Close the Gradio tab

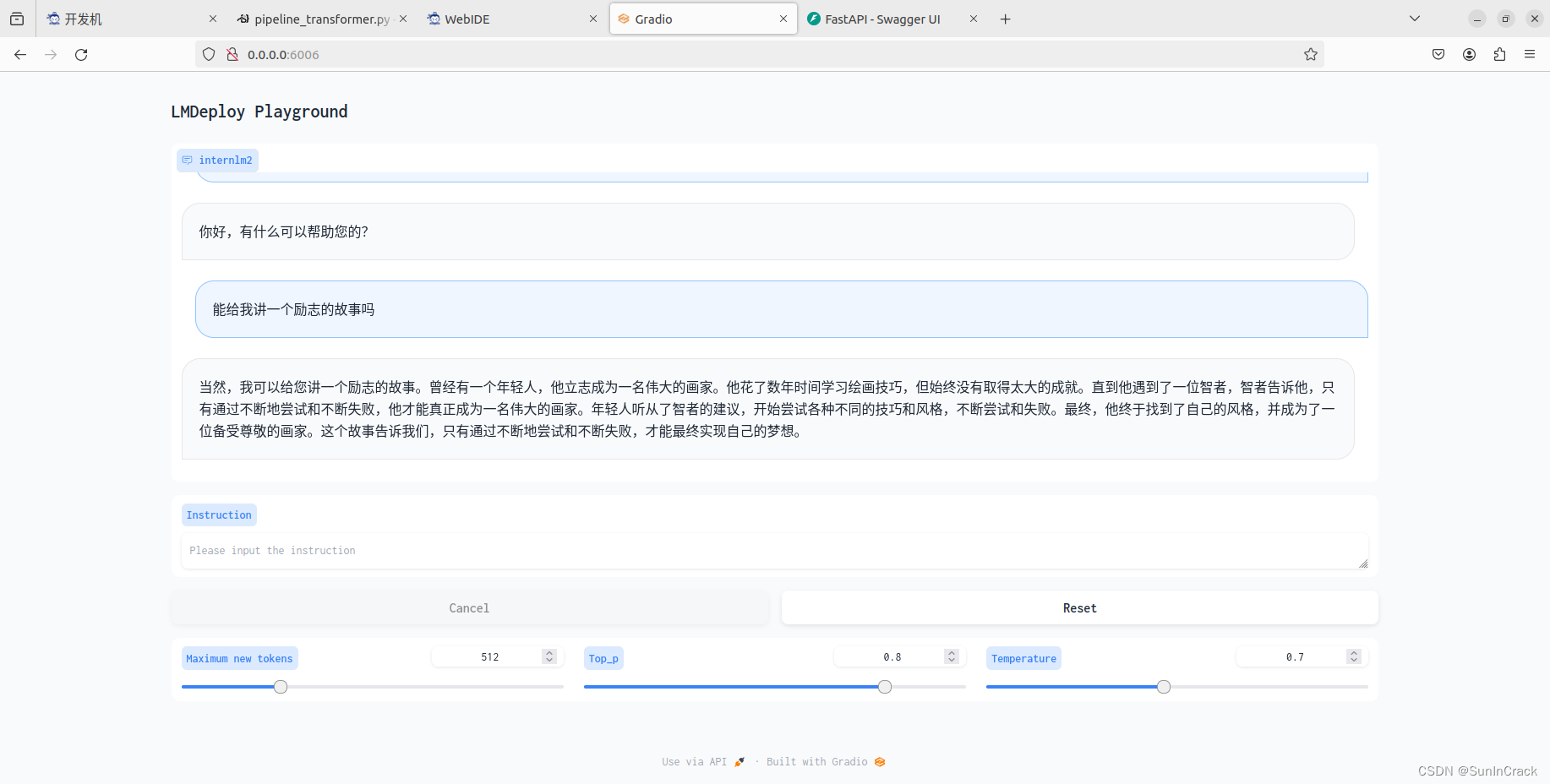pyautogui.click(x=783, y=19)
